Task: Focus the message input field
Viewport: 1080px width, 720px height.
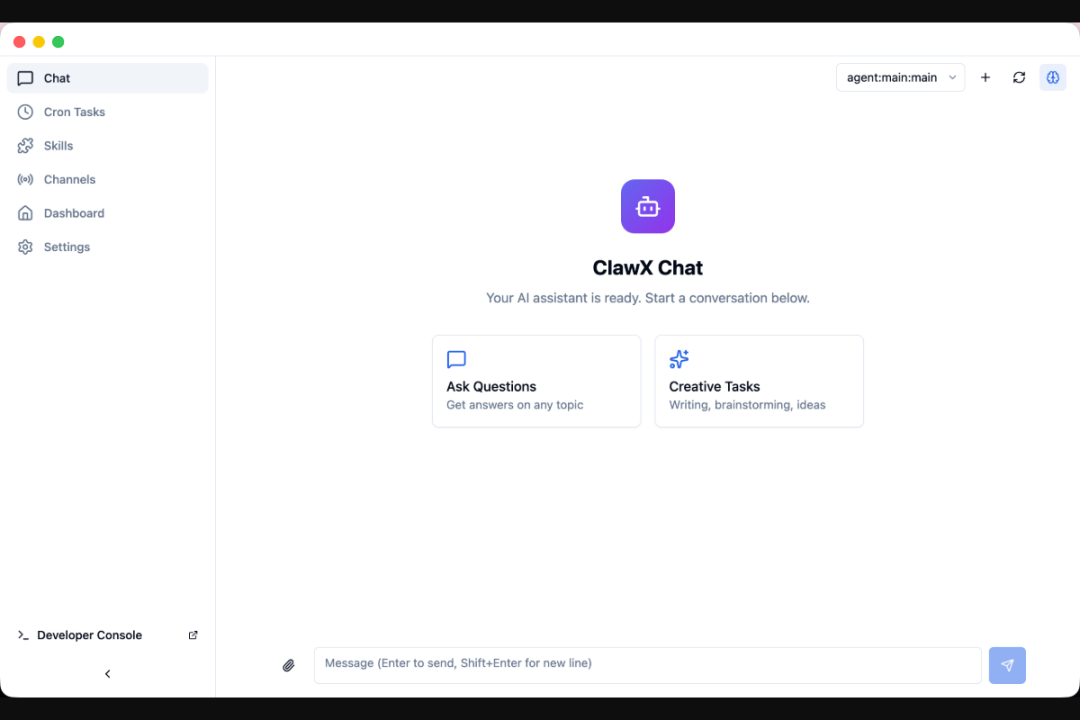Action: [x=647, y=666]
